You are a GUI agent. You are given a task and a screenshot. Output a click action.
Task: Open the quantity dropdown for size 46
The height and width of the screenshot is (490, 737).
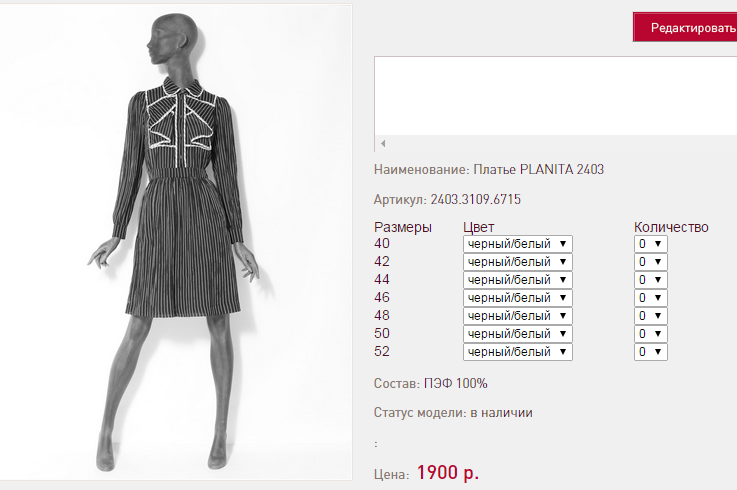[x=651, y=298]
